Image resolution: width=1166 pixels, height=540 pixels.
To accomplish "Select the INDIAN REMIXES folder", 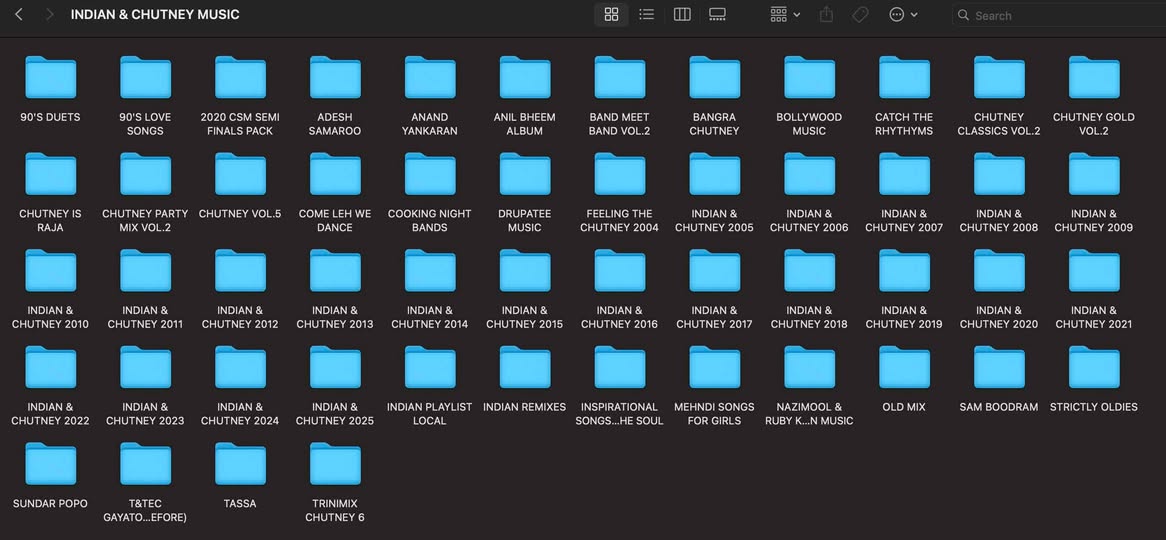I will coord(525,367).
